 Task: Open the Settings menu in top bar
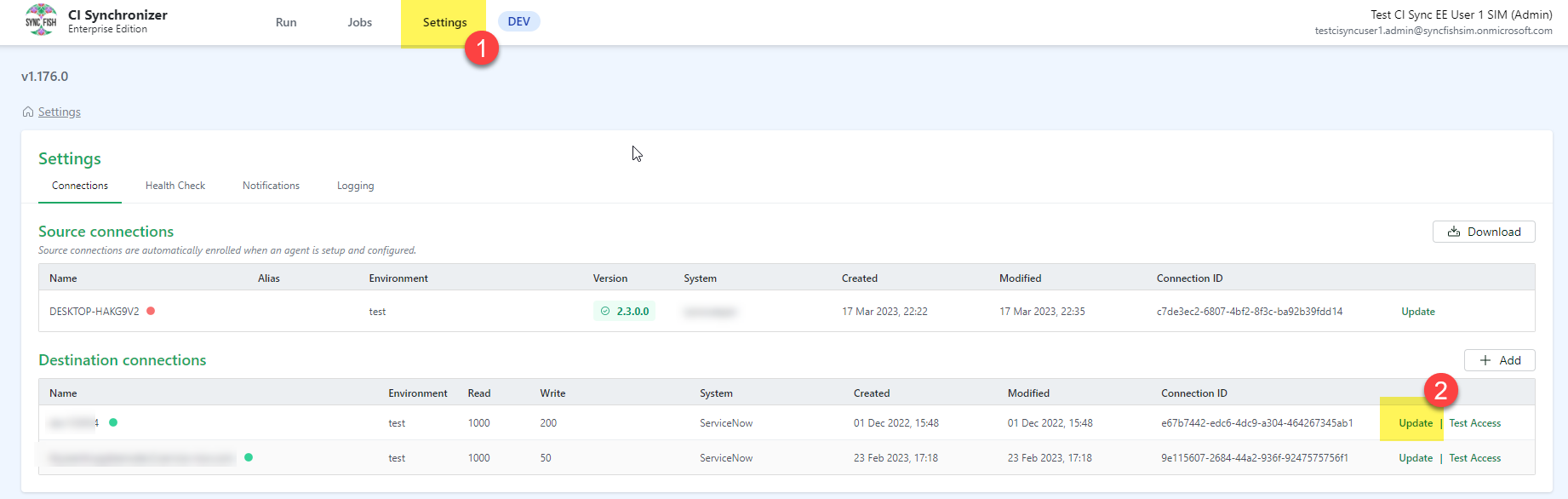[x=444, y=22]
